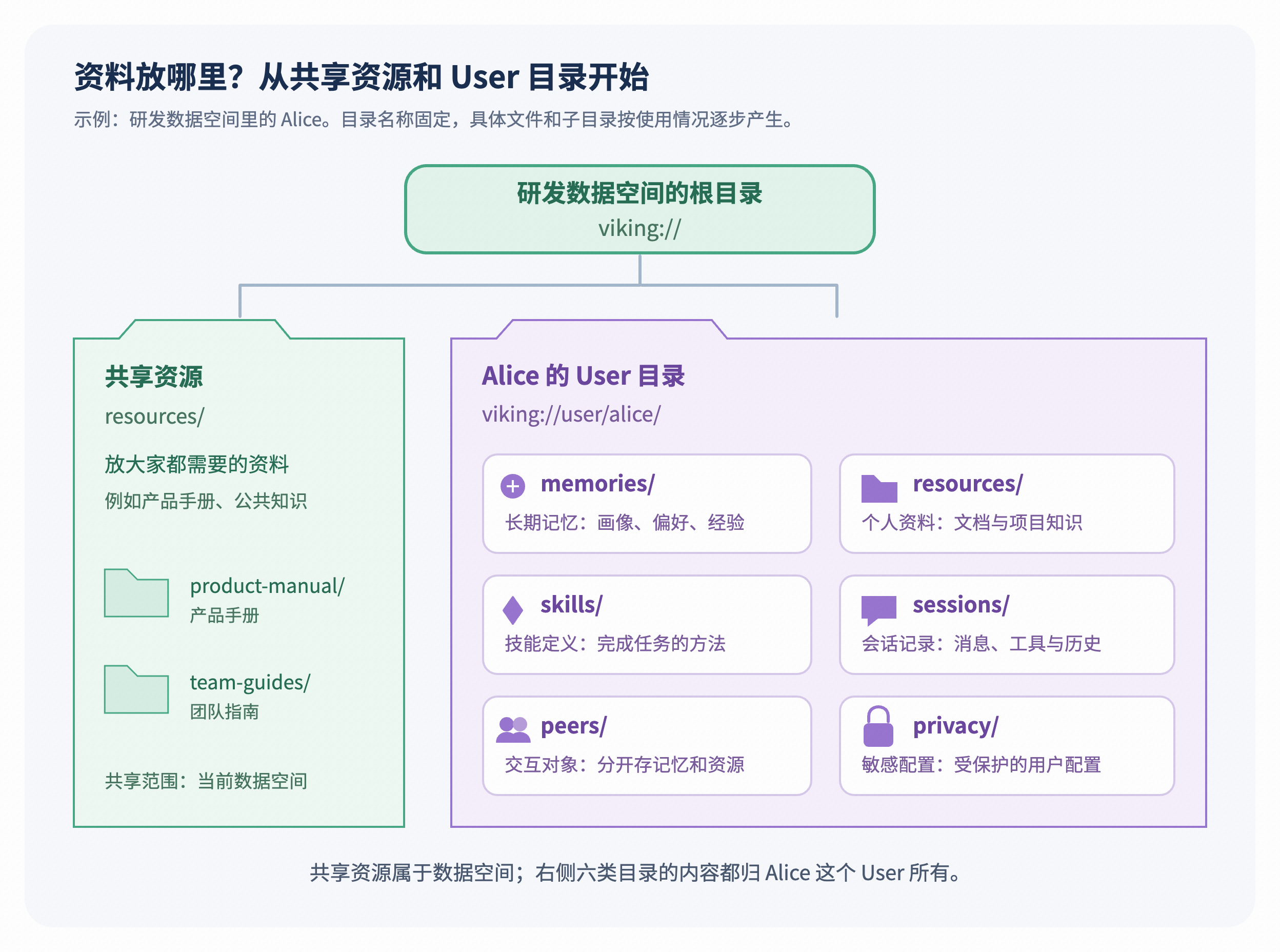The height and width of the screenshot is (952, 1280).
Task: Click the product-manual green folder icon
Action: (x=136, y=593)
